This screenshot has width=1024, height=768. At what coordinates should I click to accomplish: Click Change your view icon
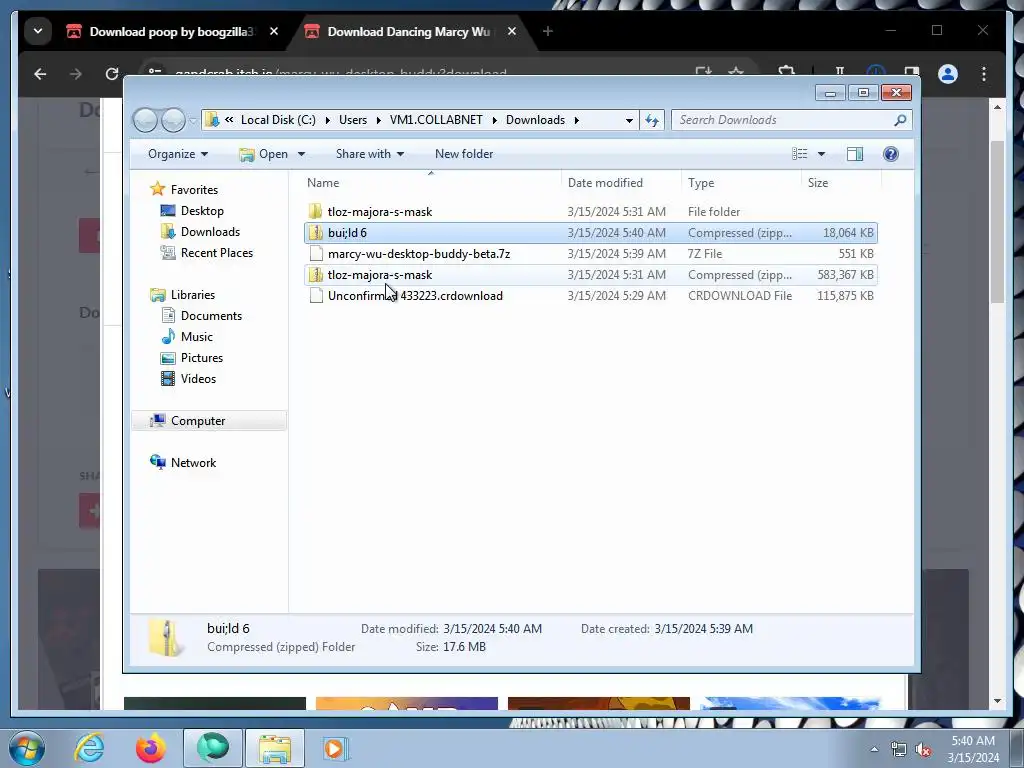click(x=799, y=153)
